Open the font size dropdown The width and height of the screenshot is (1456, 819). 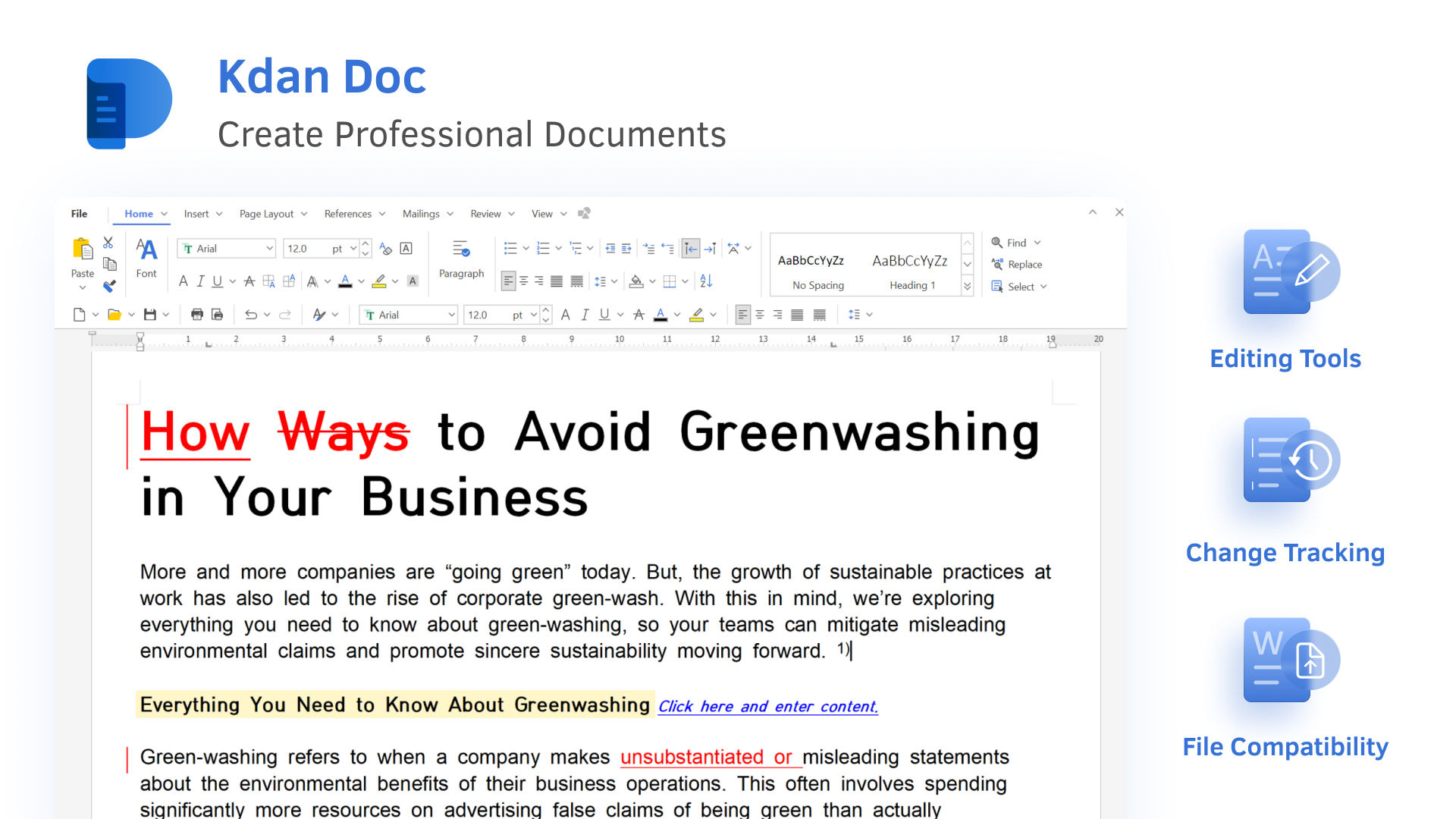click(x=353, y=248)
